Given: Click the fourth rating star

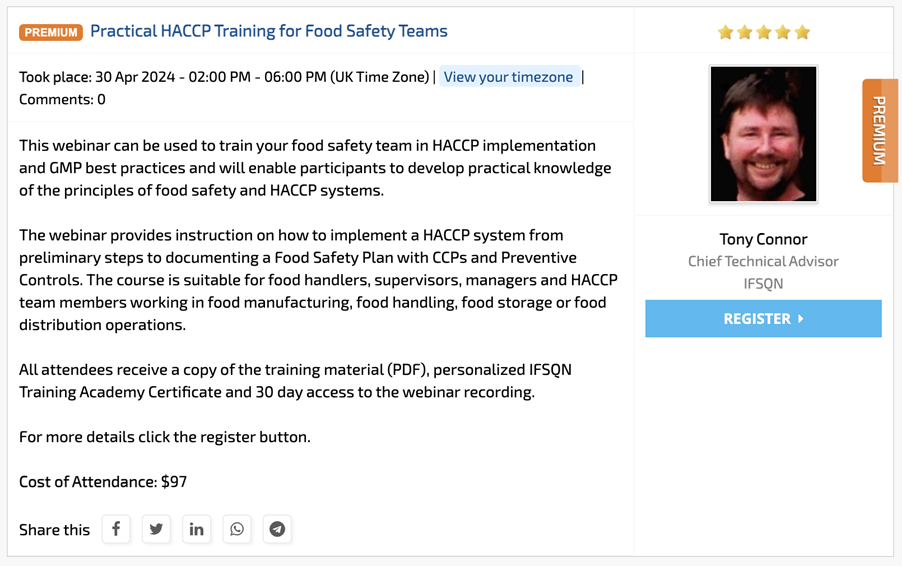Looking at the screenshot, I should (782, 32).
